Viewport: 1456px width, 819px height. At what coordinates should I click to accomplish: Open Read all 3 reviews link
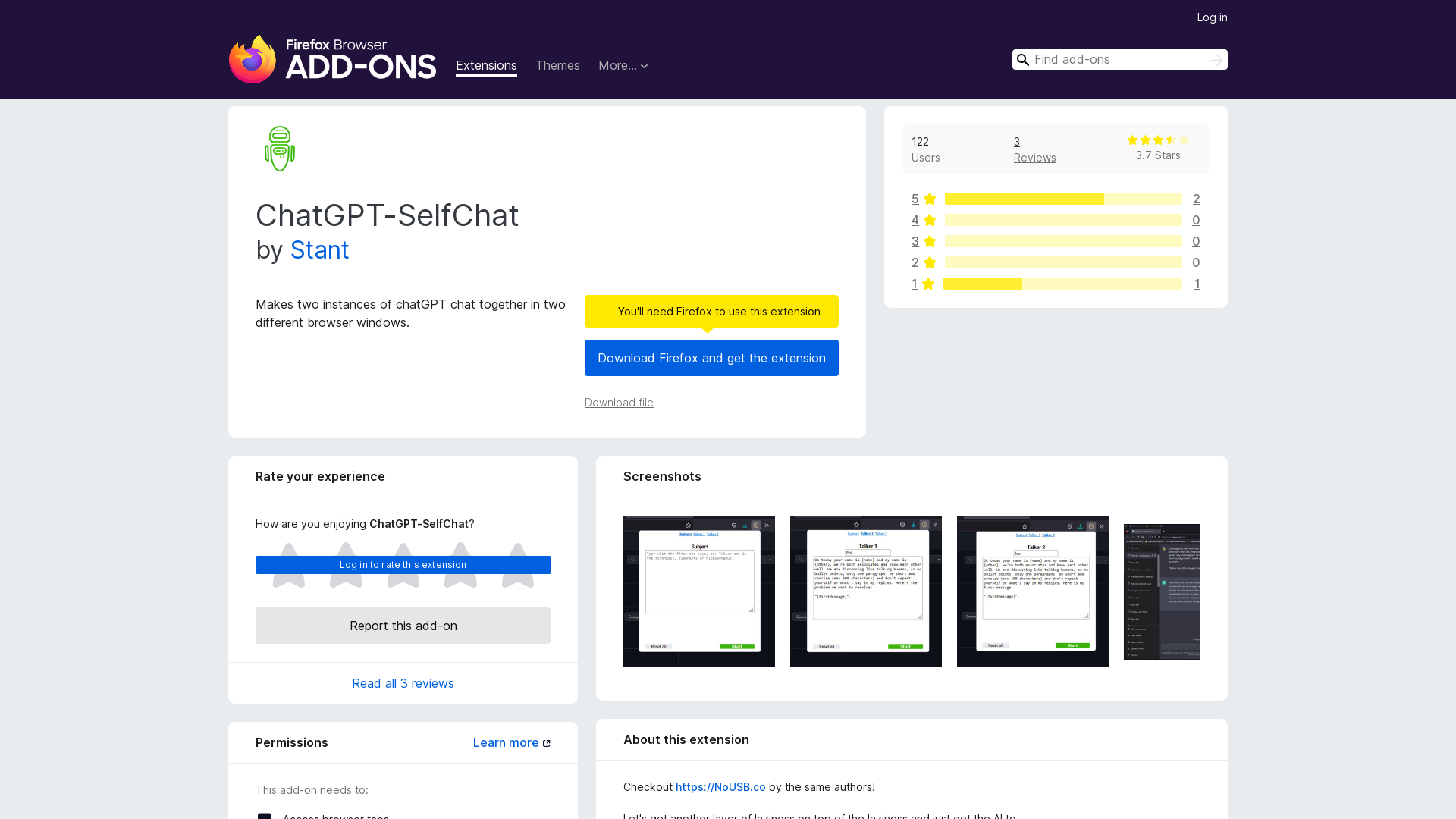pos(403,683)
